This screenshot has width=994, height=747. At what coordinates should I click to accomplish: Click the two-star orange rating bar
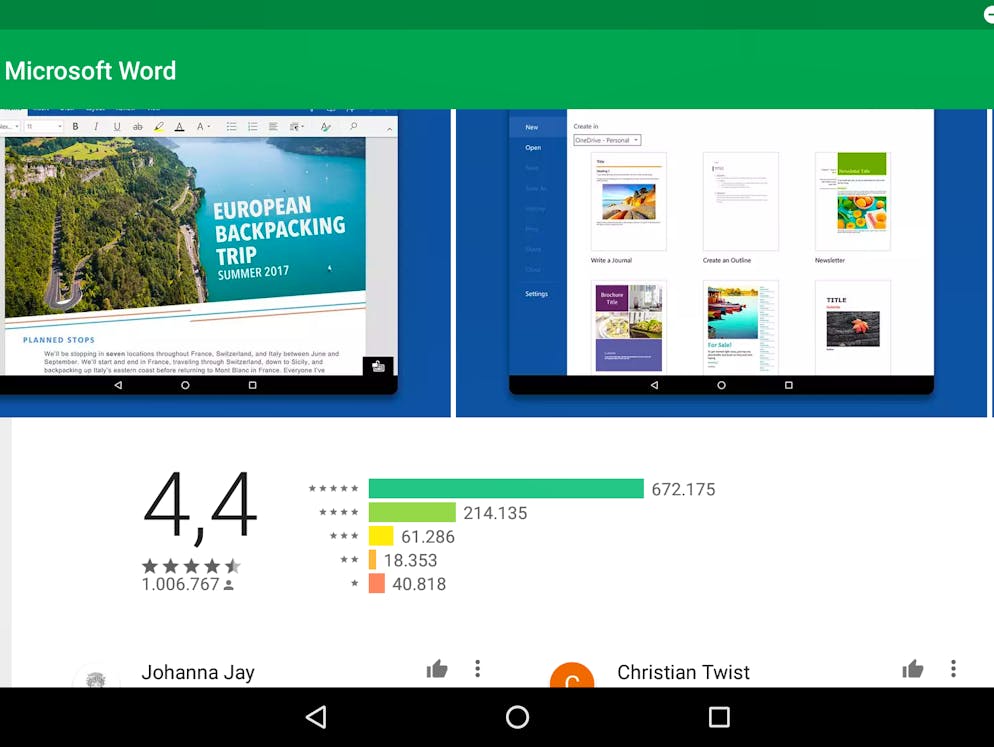coord(373,559)
